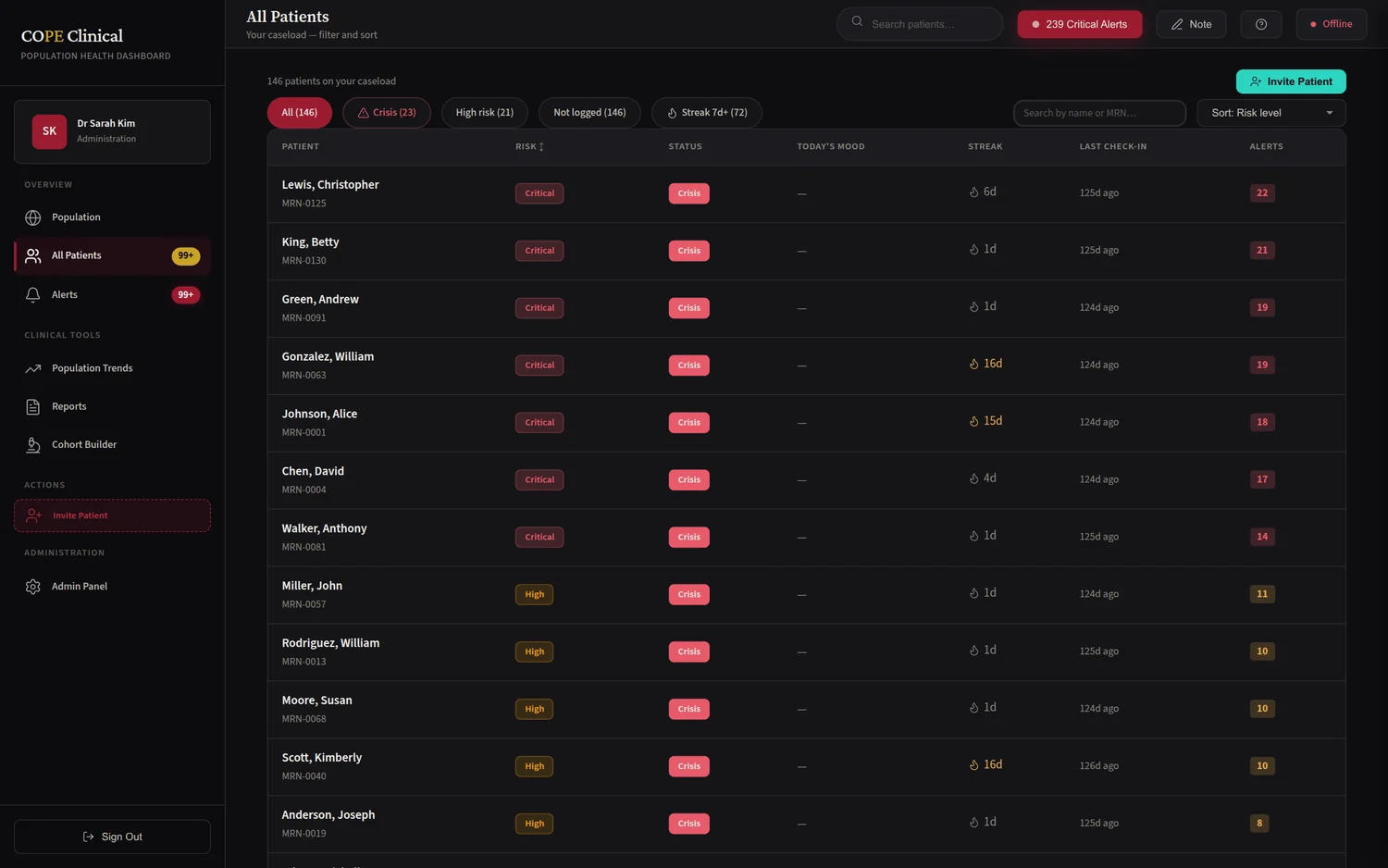
Task: Click the pencil icon on Note
Action: [x=1177, y=24]
